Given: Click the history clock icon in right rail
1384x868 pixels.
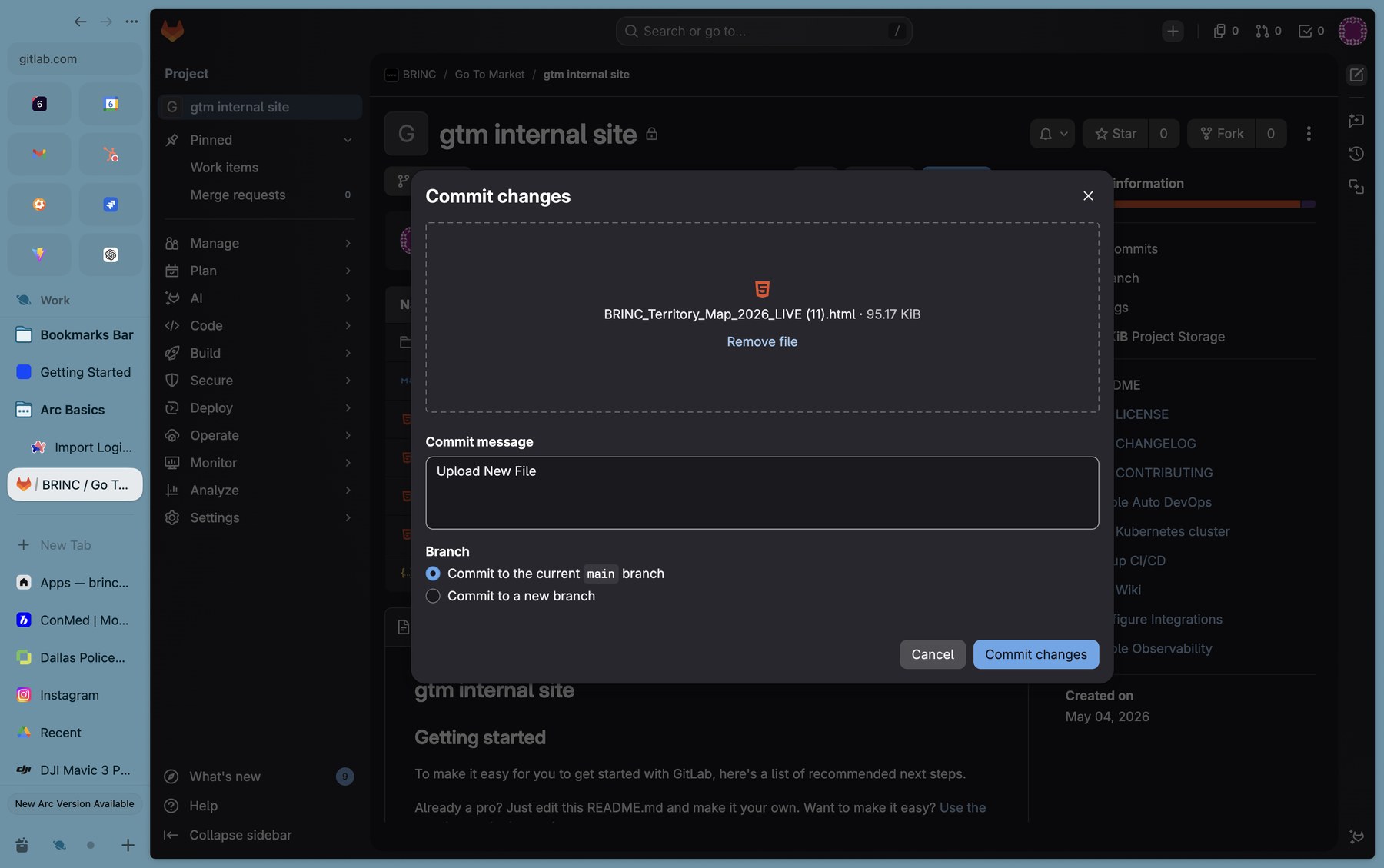Looking at the screenshot, I should (1356, 154).
